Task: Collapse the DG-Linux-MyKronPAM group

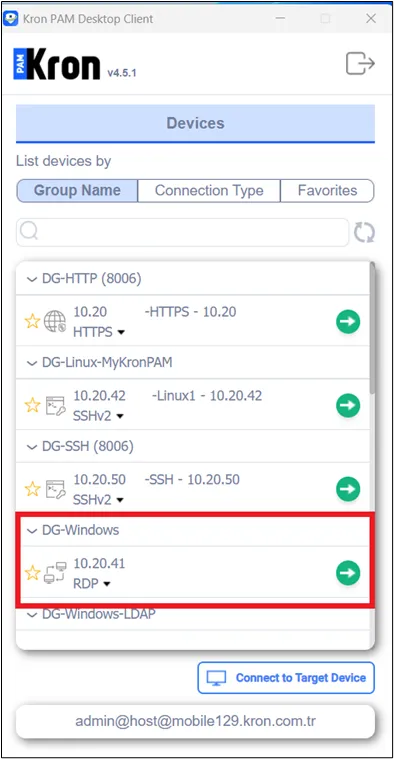Action: 32,363
